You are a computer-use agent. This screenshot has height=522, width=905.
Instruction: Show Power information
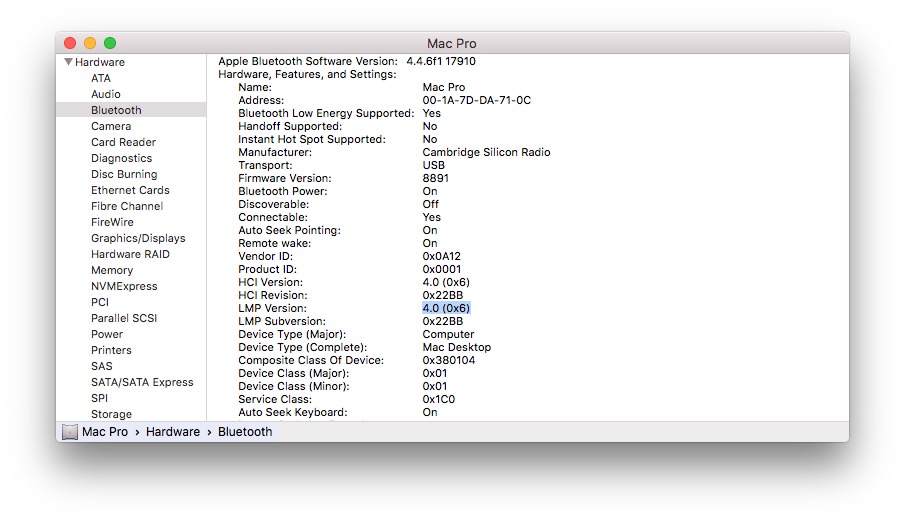(107, 334)
